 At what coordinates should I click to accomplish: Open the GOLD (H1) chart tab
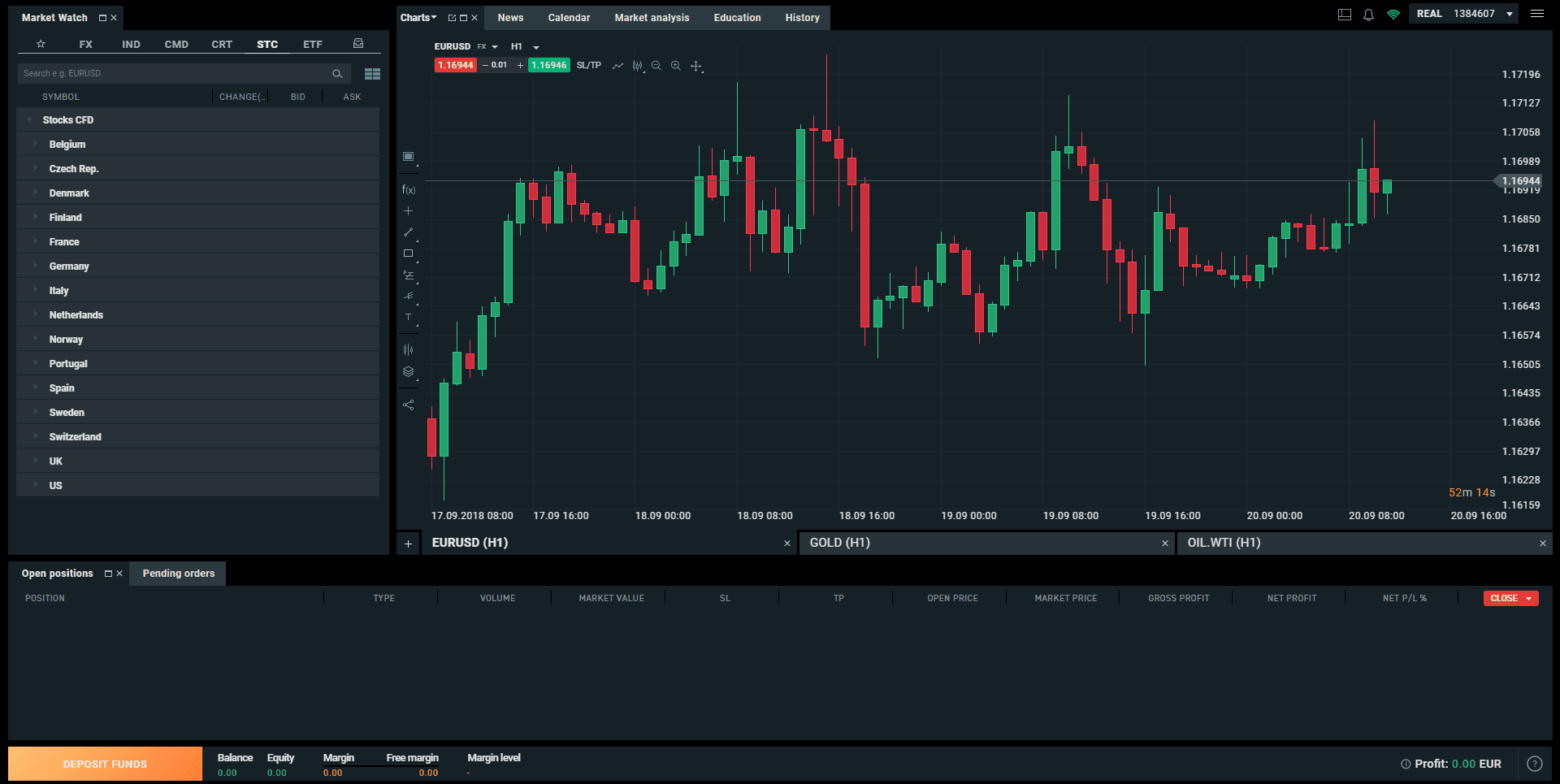(839, 543)
